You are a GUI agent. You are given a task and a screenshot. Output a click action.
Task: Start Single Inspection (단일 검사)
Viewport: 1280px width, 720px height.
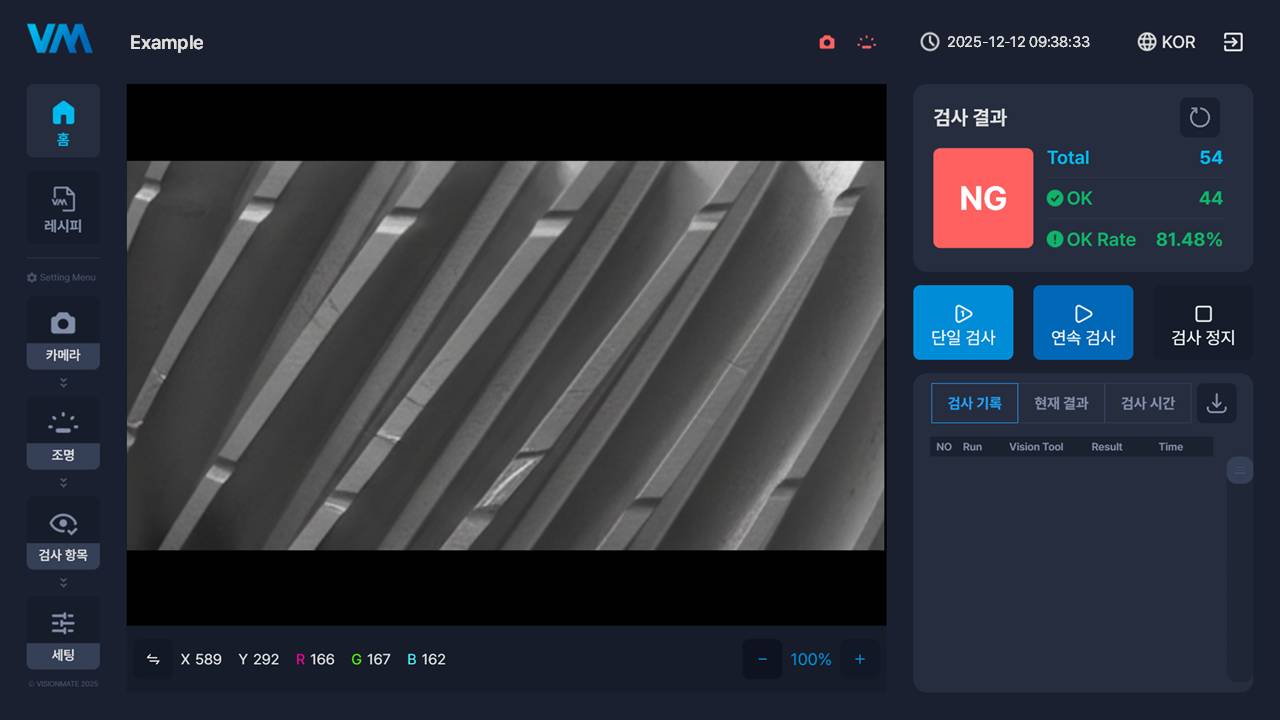coord(963,323)
